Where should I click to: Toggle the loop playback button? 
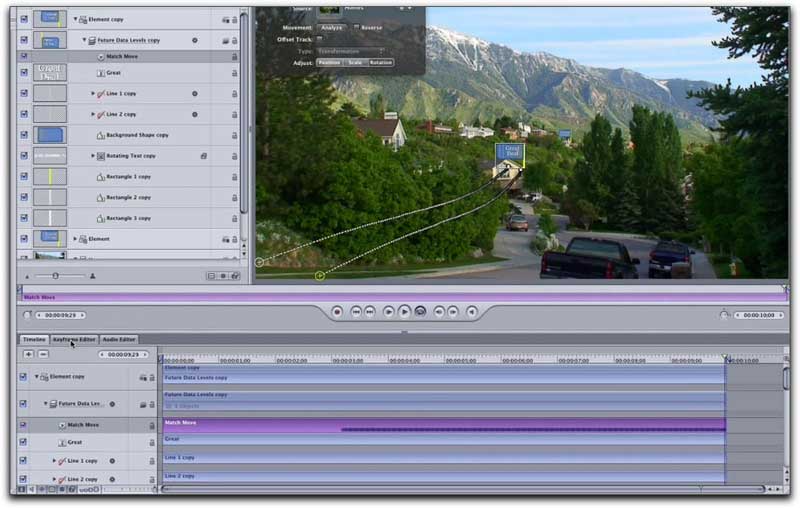coord(420,312)
